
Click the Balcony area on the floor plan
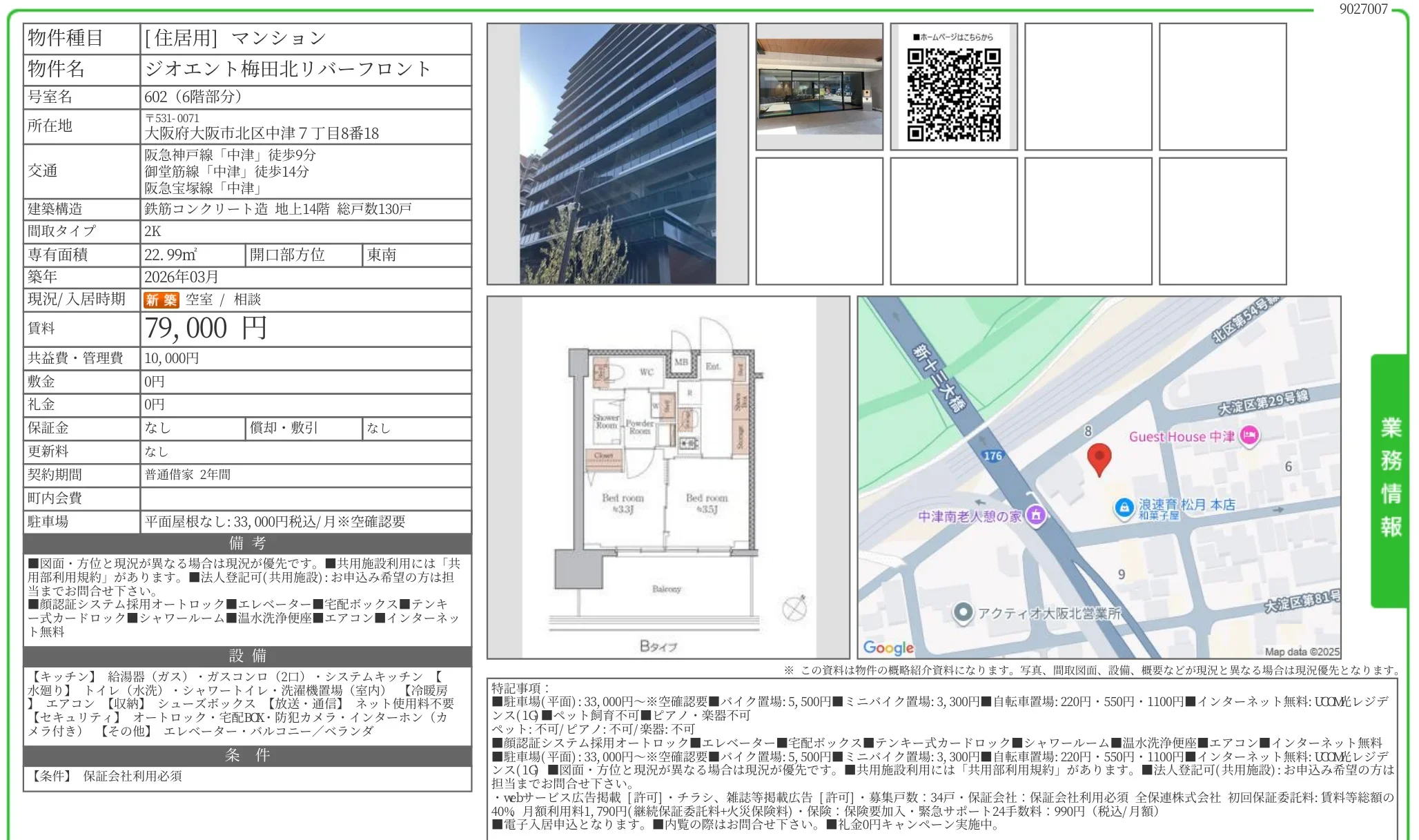coord(666,588)
